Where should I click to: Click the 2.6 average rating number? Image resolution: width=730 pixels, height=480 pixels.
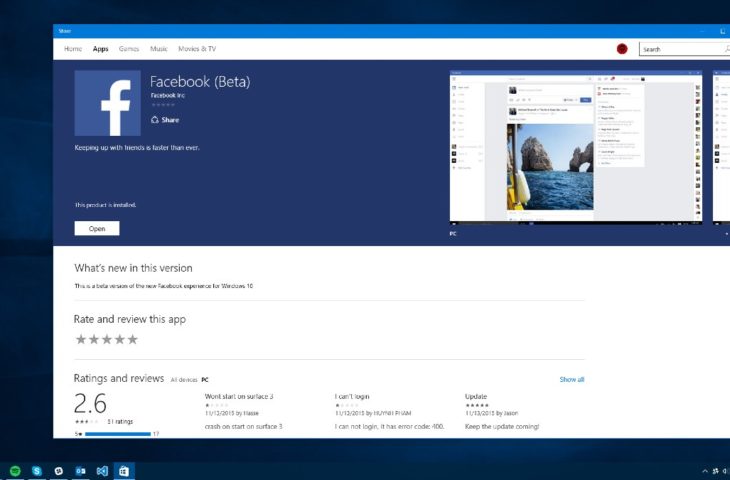click(90, 403)
